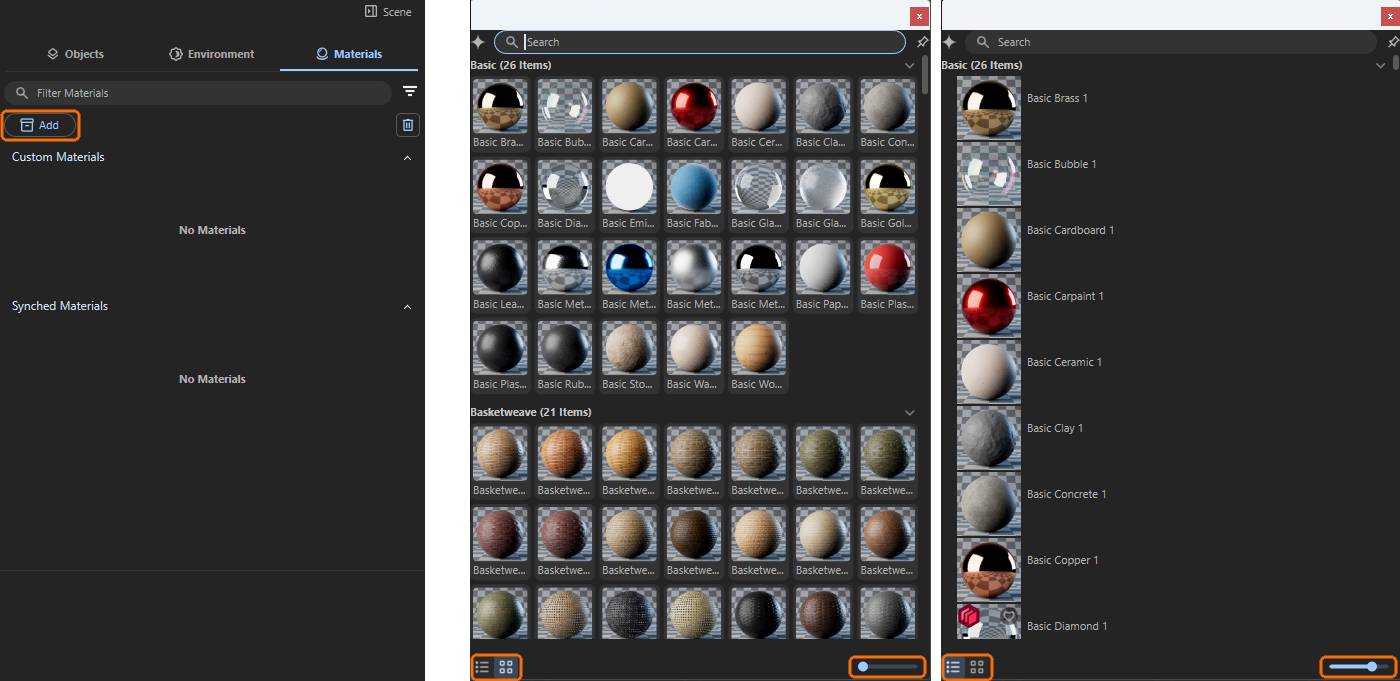Viewport: 1400px width, 681px height.
Task: Favorite the Basic Diamond 1 material
Action: coord(1008,618)
